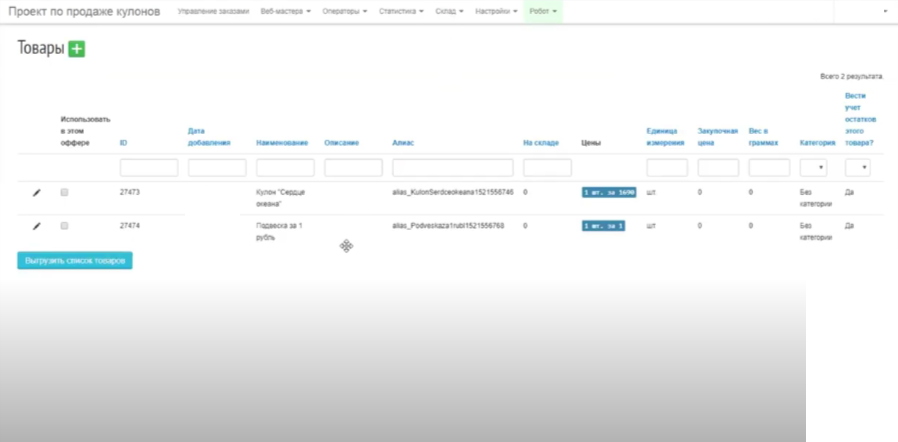This screenshot has height=442, width=898.
Task: Sort by Наименование column header
Action: [x=282, y=143]
